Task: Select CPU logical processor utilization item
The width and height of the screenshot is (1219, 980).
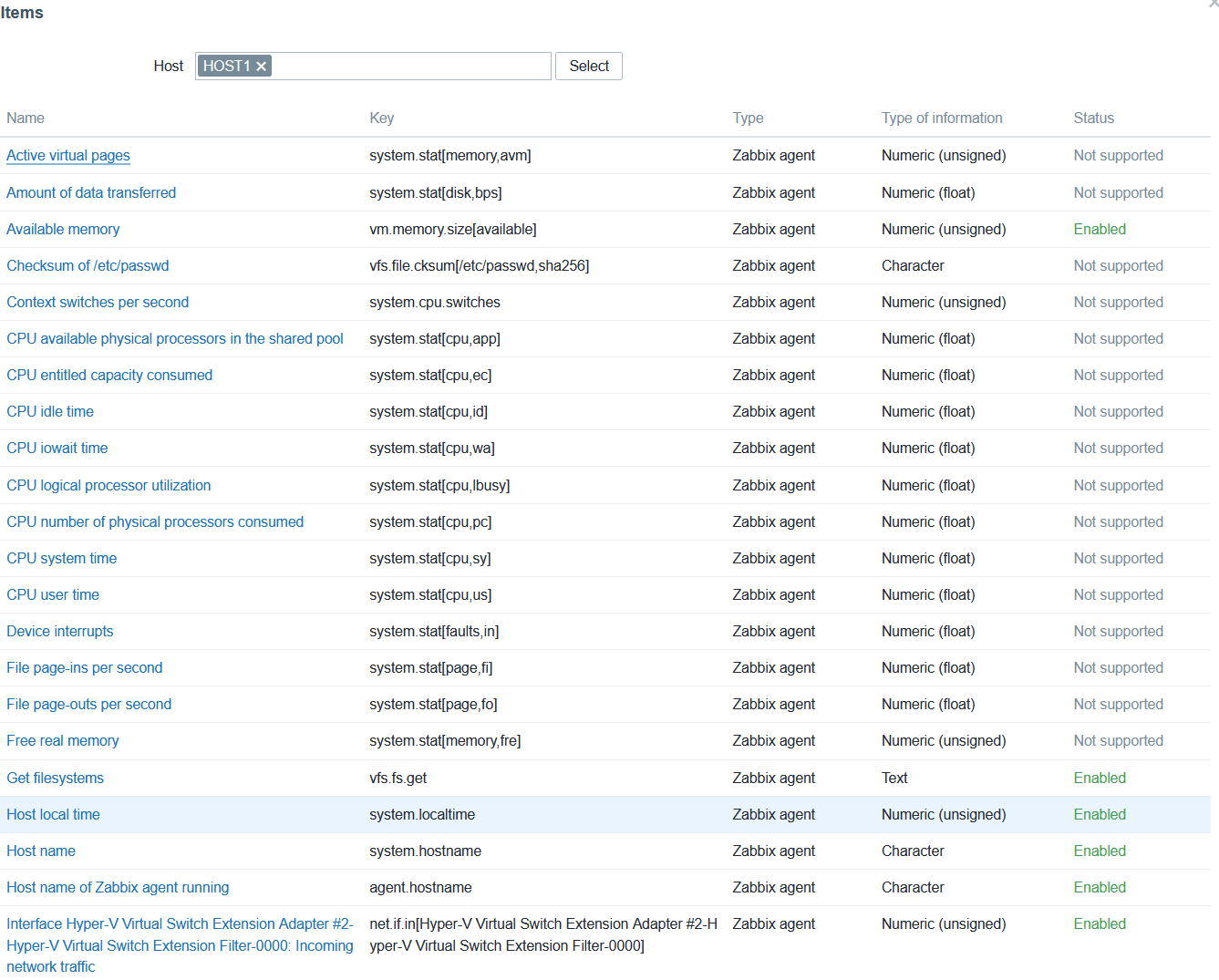Action: (x=108, y=486)
